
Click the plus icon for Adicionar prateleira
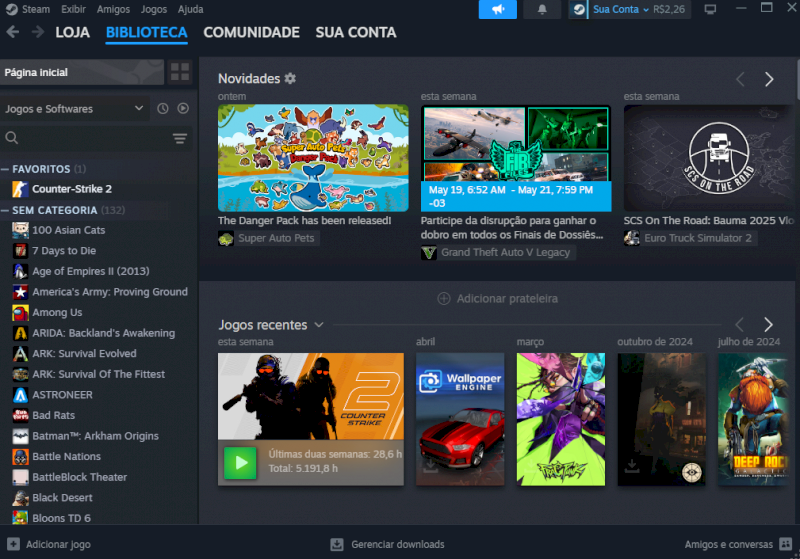[x=444, y=298]
